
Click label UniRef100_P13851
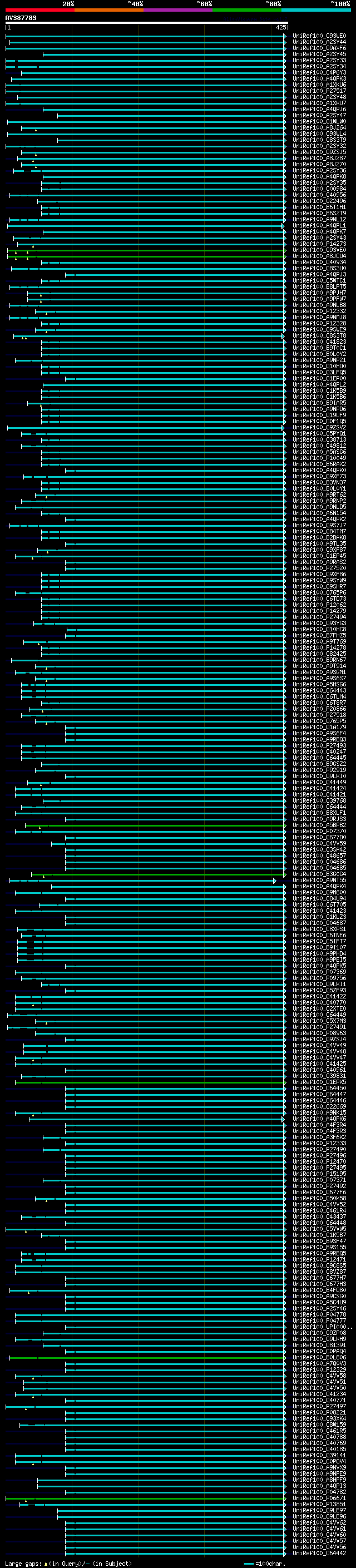pyautogui.click(x=319, y=1504)
